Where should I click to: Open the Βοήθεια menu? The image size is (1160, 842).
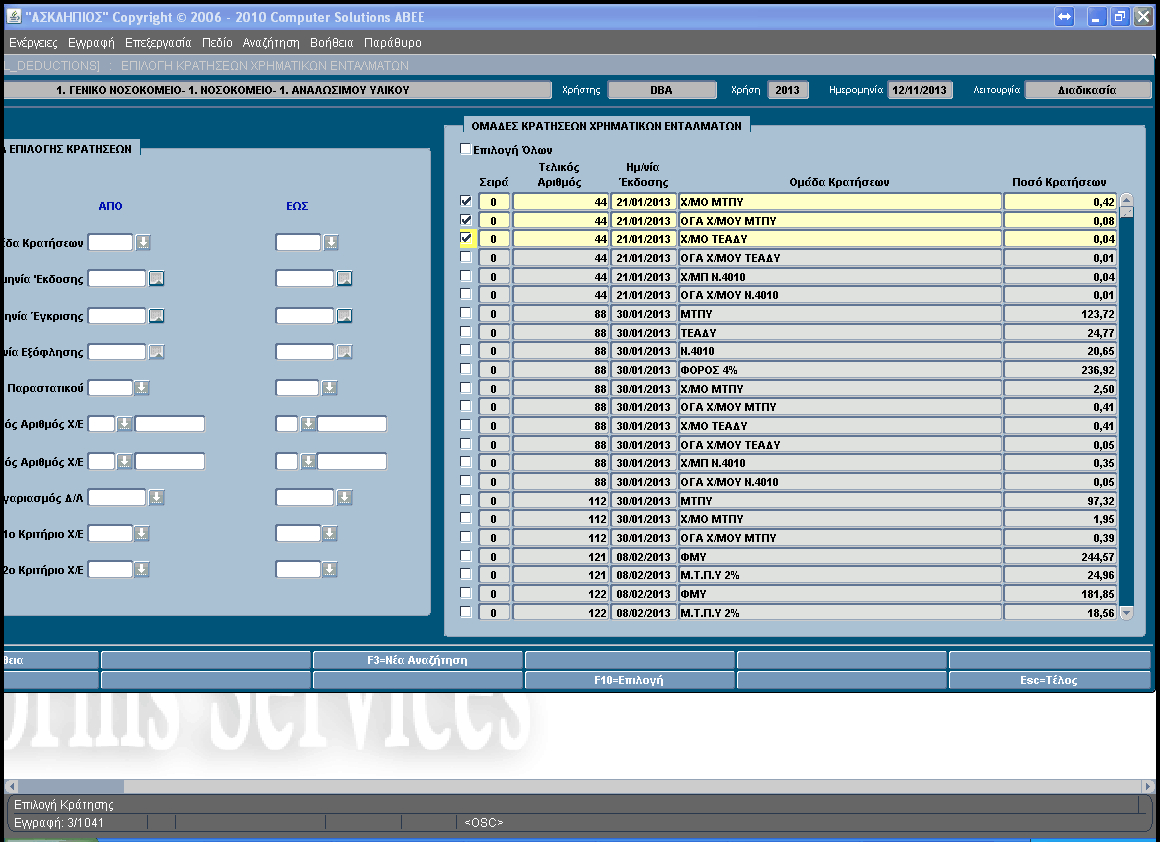tap(331, 43)
